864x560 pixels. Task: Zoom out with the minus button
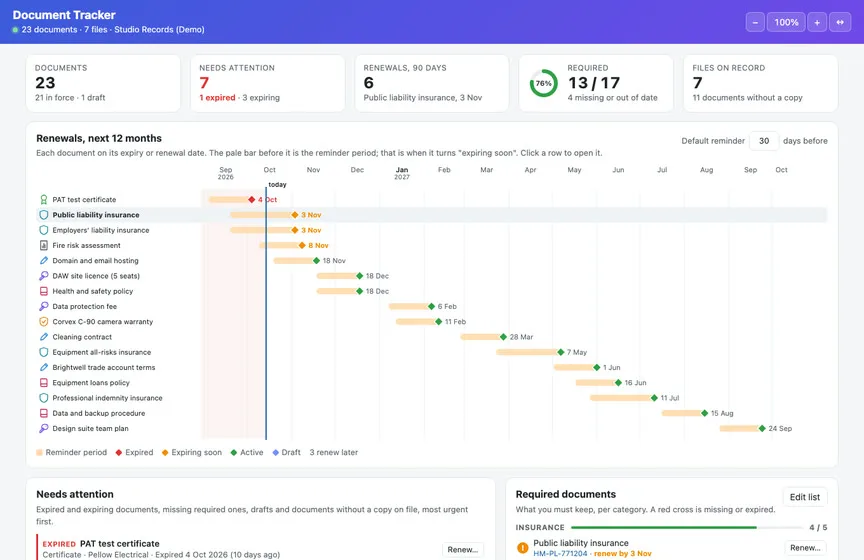[755, 22]
